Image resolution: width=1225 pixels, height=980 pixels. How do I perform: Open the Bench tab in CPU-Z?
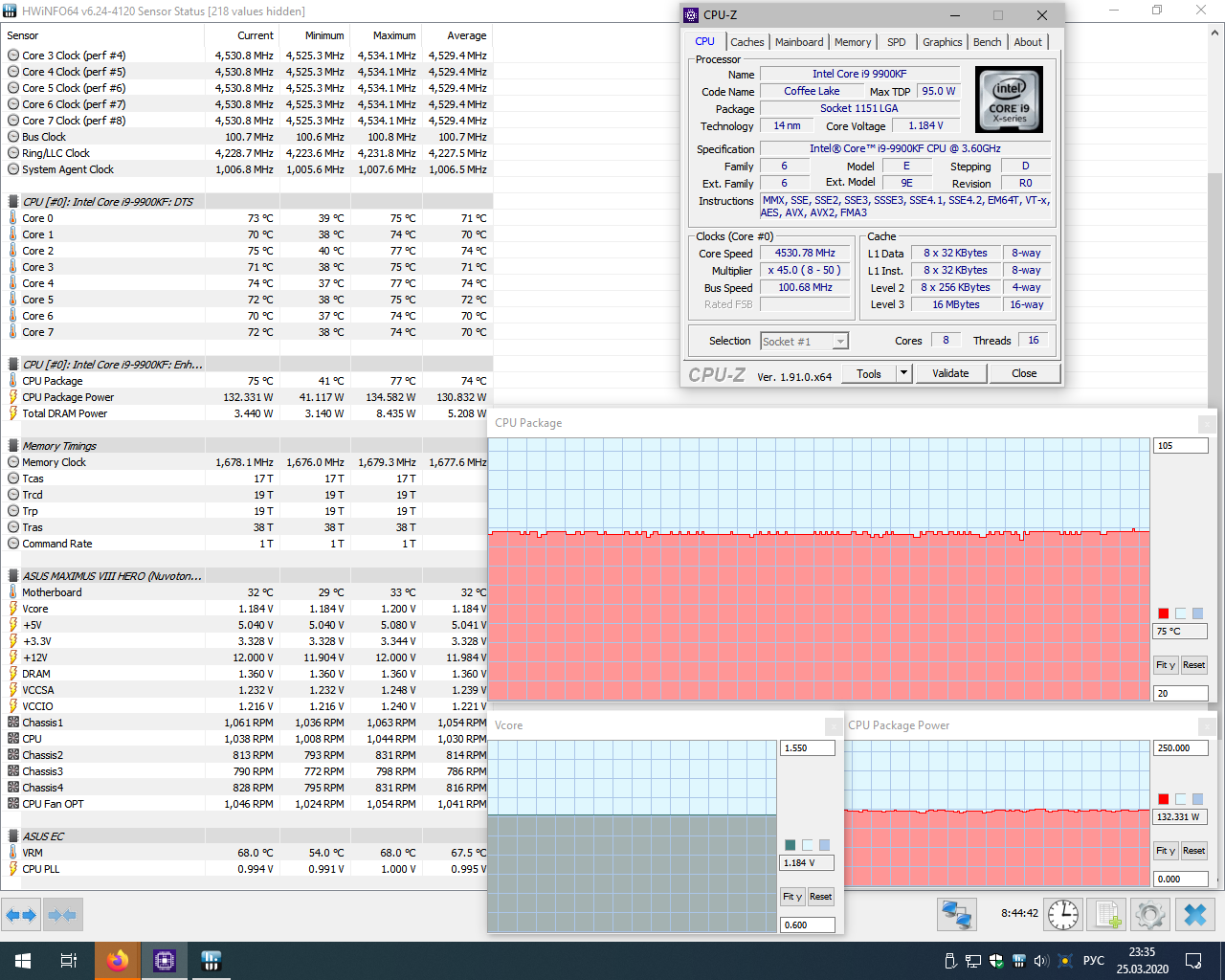(987, 42)
